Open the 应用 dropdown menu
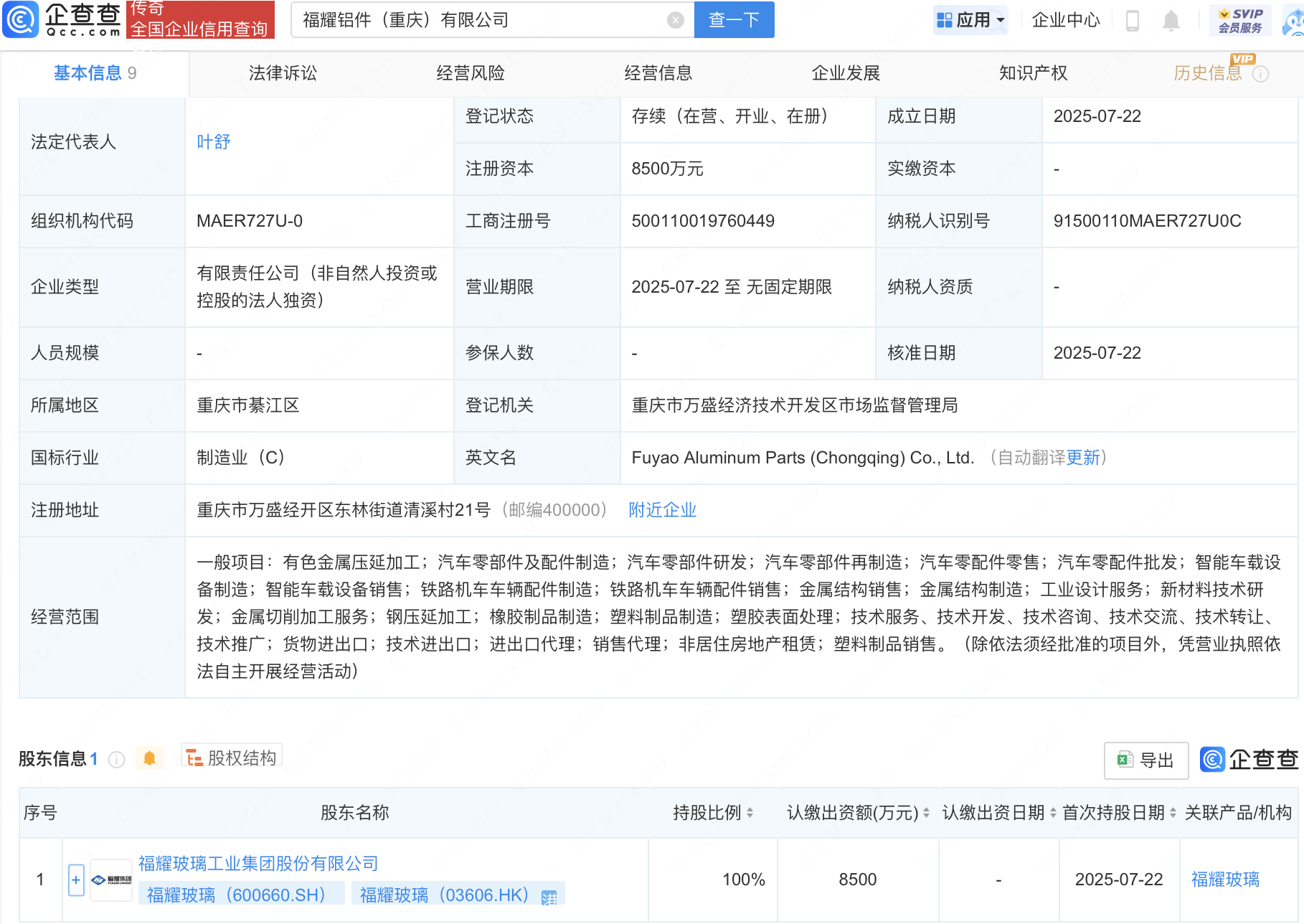 970,20
